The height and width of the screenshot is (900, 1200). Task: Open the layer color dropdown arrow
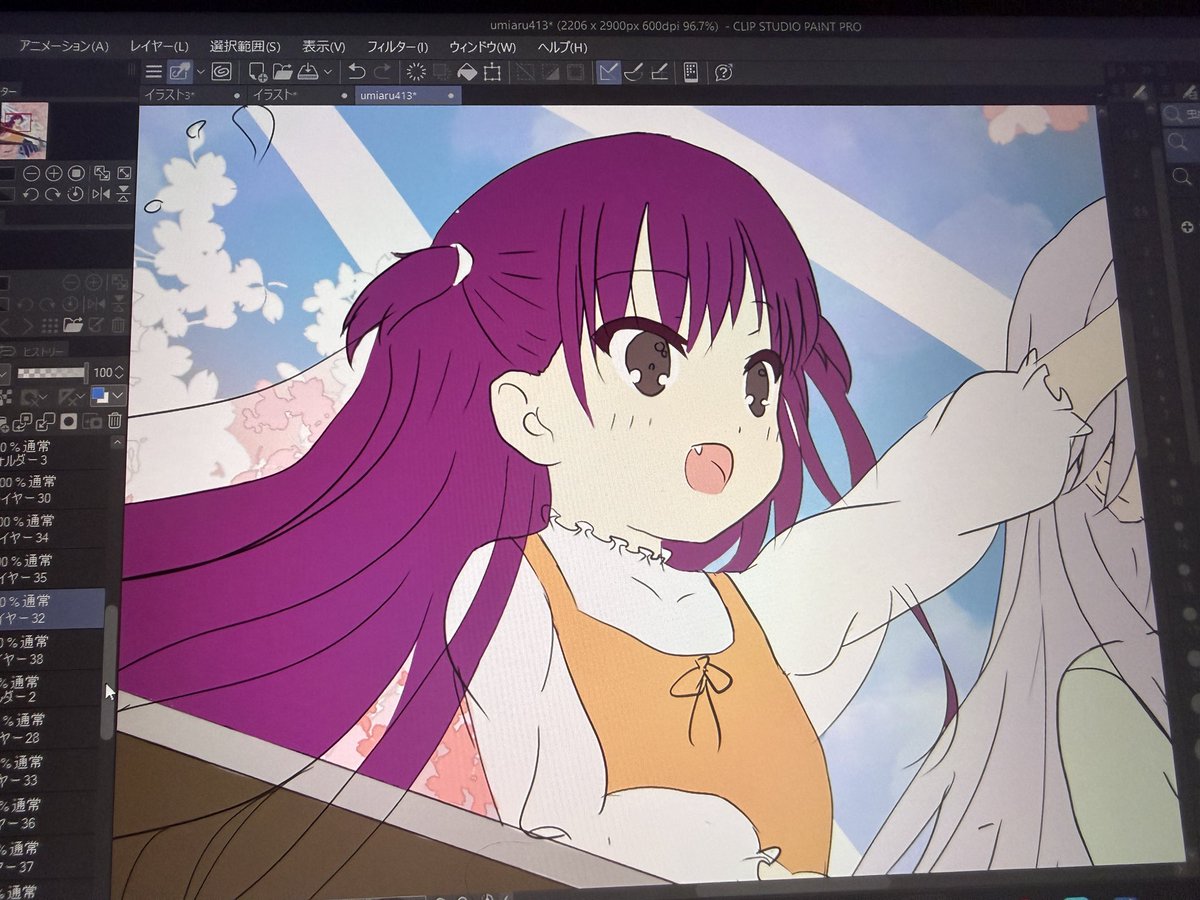click(x=118, y=395)
